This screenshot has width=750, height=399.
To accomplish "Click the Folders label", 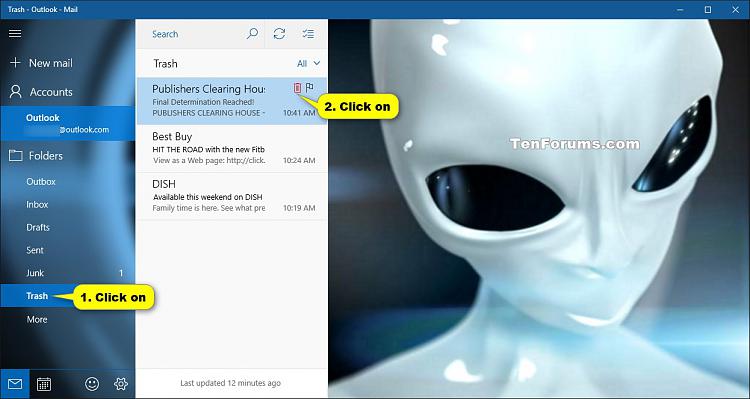I will tap(45, 156).
